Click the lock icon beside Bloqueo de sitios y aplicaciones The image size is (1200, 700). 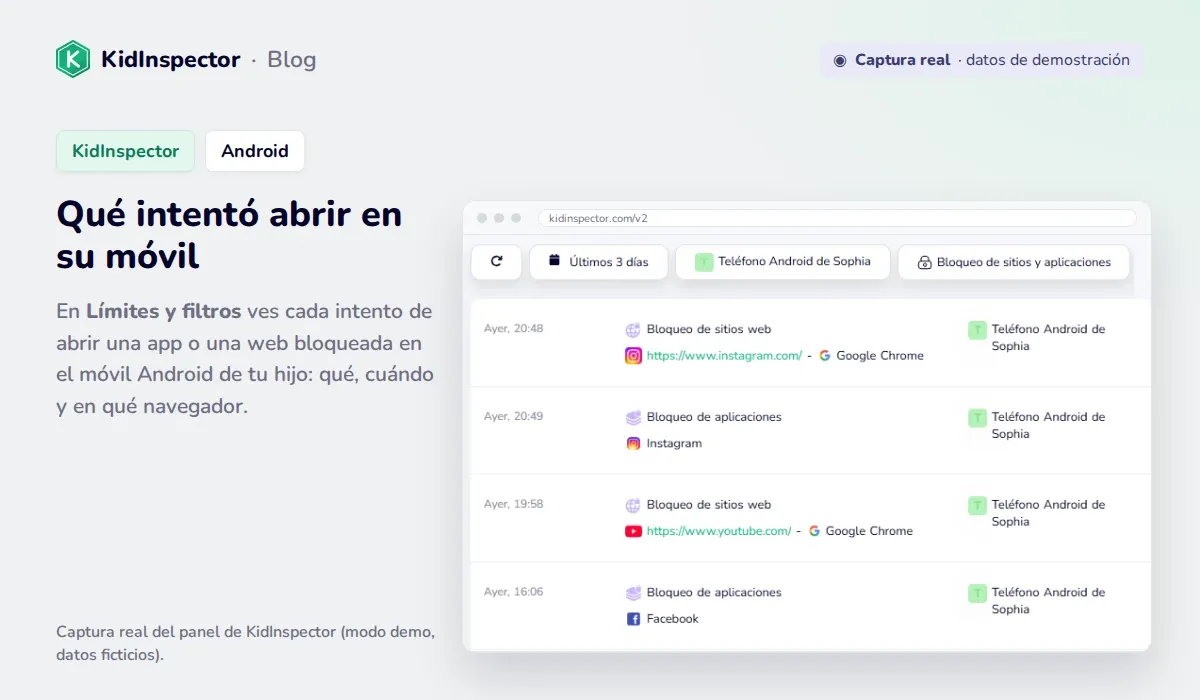point(924,262)
